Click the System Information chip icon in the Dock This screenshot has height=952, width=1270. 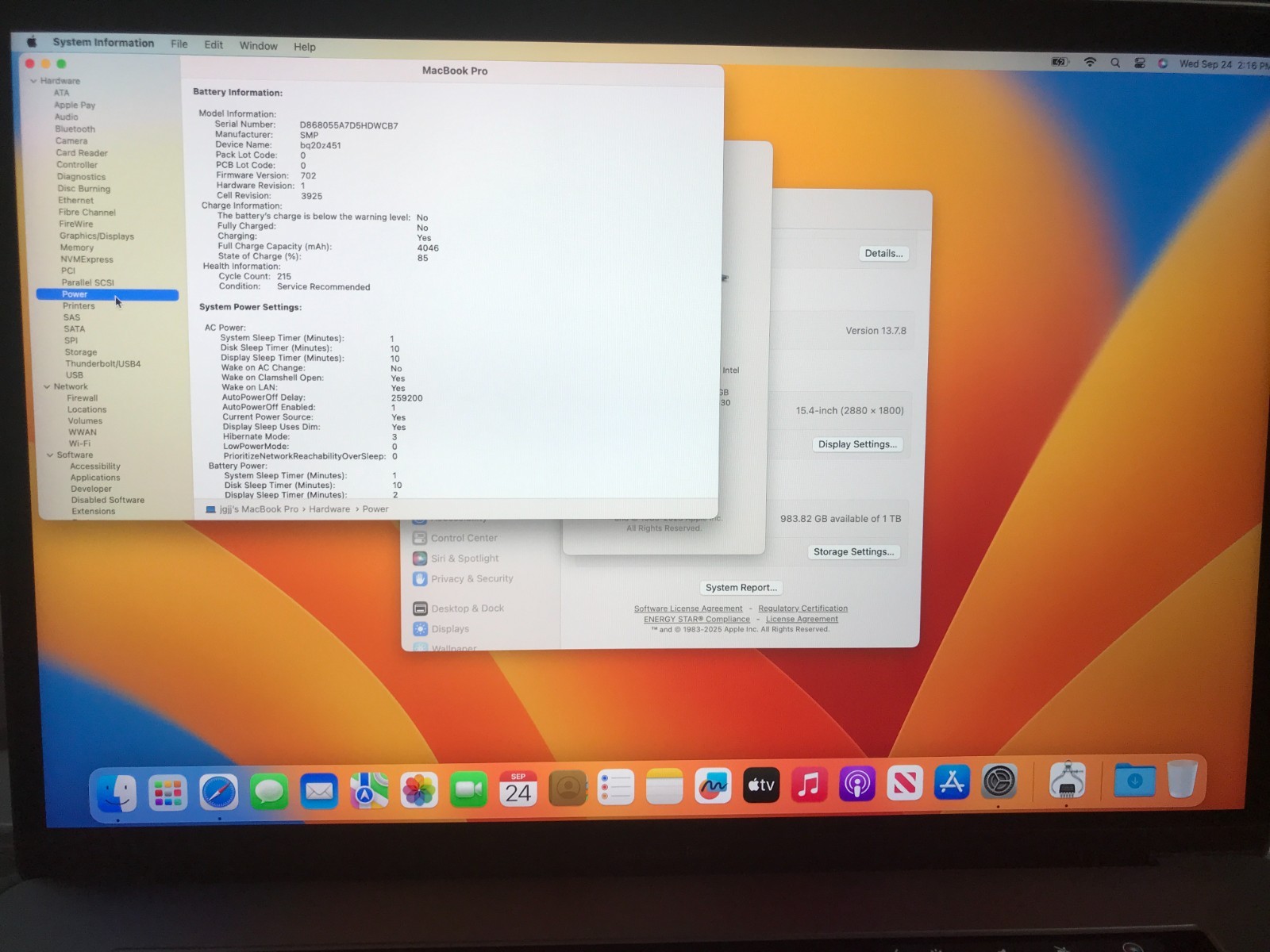[1068, 780]
